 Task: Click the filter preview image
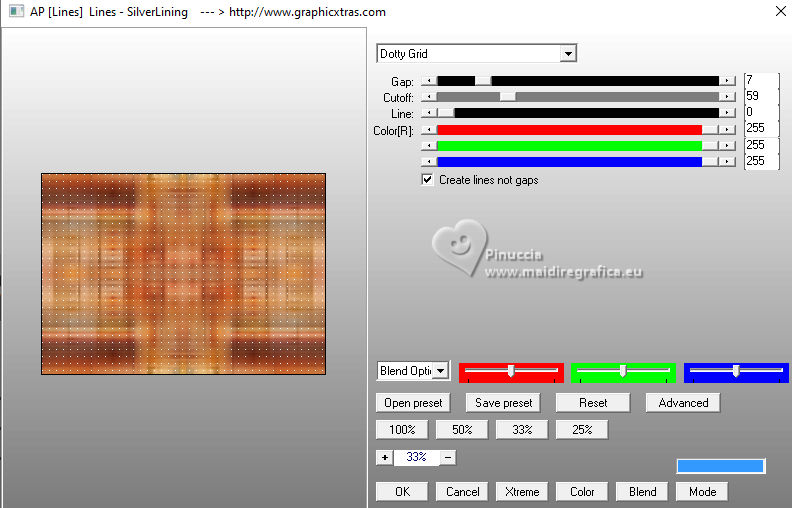tap(183, 274)
